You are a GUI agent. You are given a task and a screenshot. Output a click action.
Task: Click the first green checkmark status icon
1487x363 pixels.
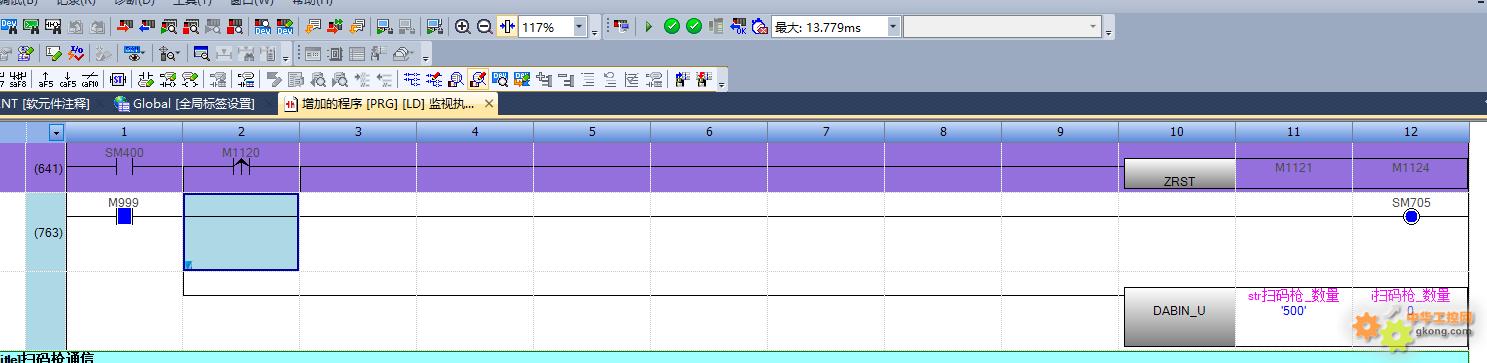(x=672, y=27)
